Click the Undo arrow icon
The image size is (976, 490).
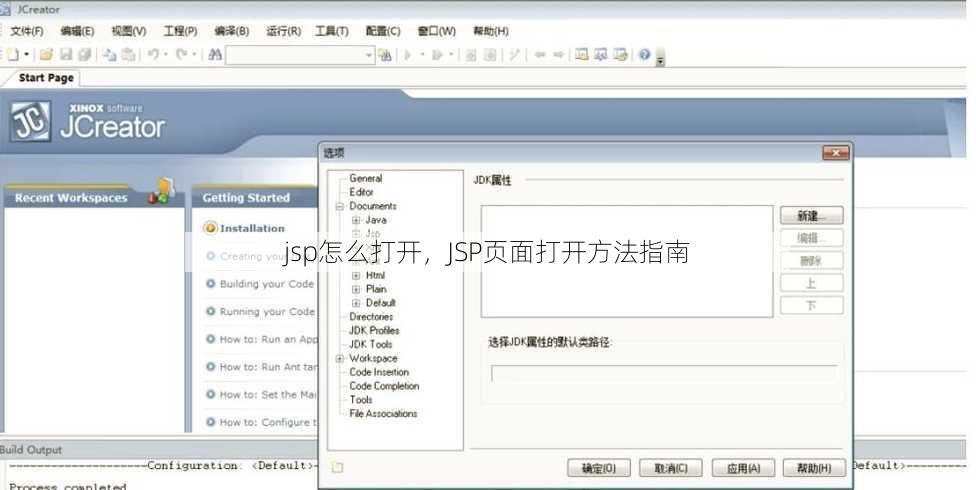coord(153,55)
